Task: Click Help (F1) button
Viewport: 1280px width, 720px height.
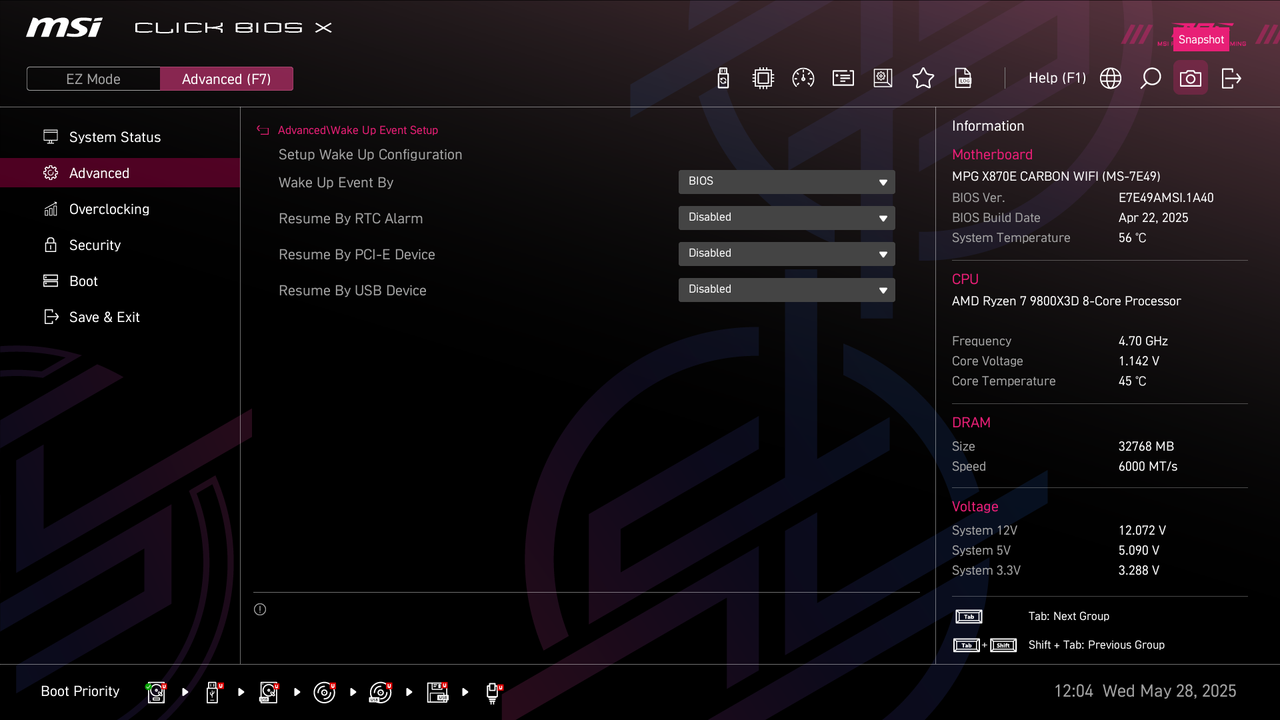Action: click(x=1057, y=78)
